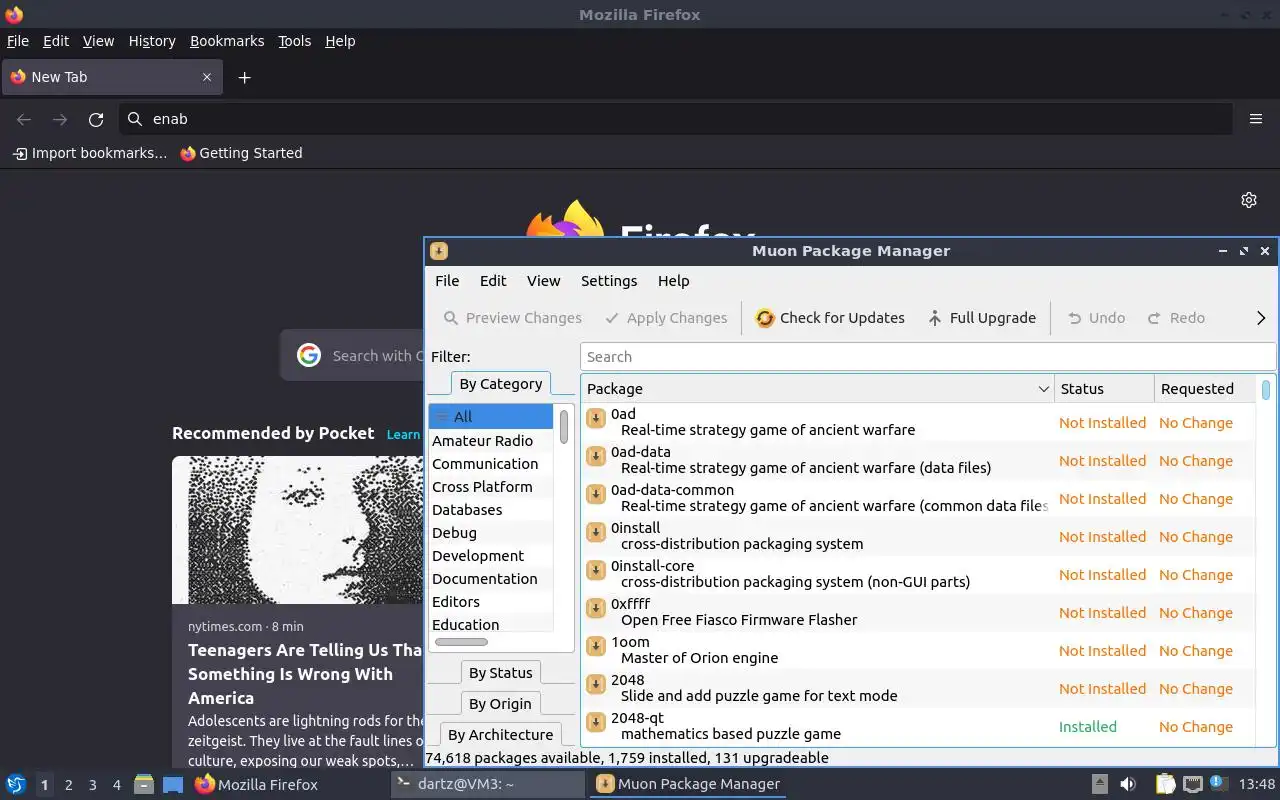This screenshot has width=1280, height=800.
Task: Click the update notifier tray icon
Action: [1218, 783]
